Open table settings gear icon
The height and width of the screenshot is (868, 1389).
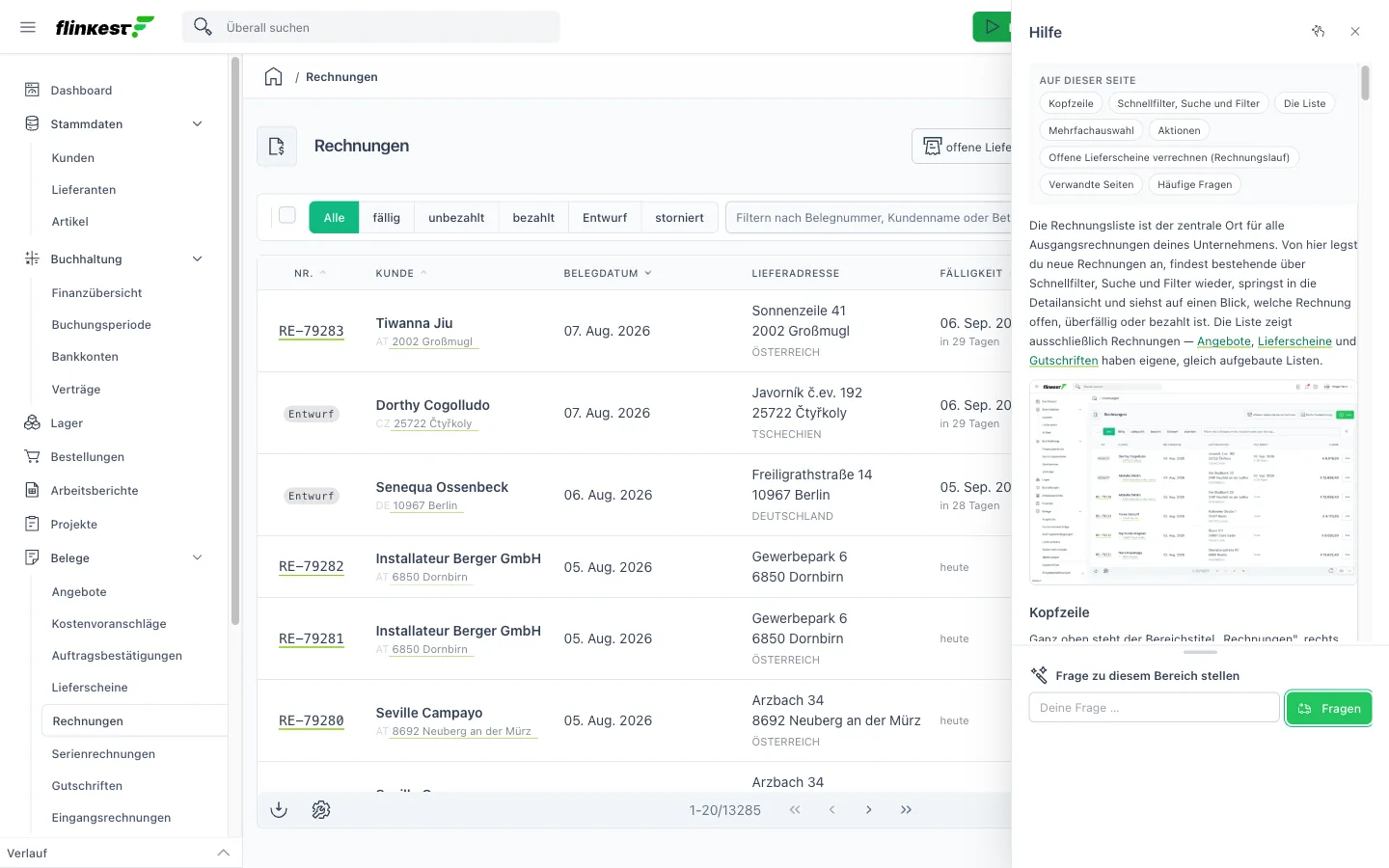coord(321,810)
